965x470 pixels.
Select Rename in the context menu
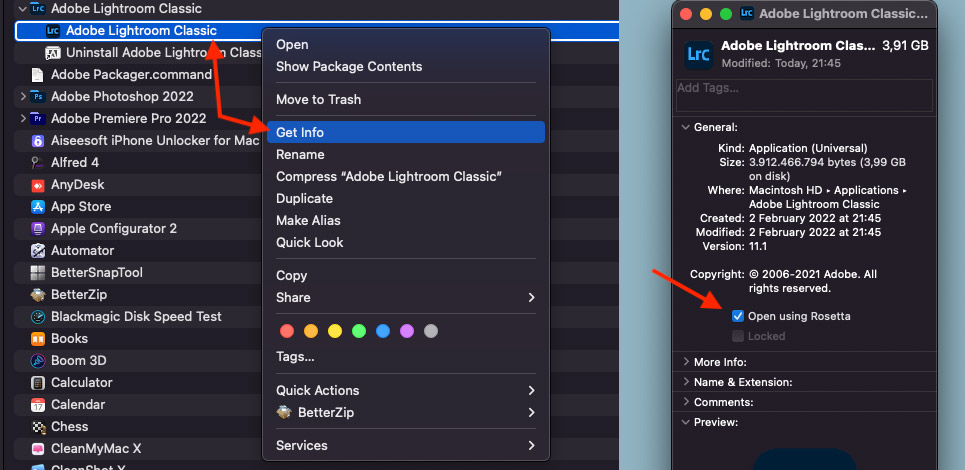pos(406,154)
